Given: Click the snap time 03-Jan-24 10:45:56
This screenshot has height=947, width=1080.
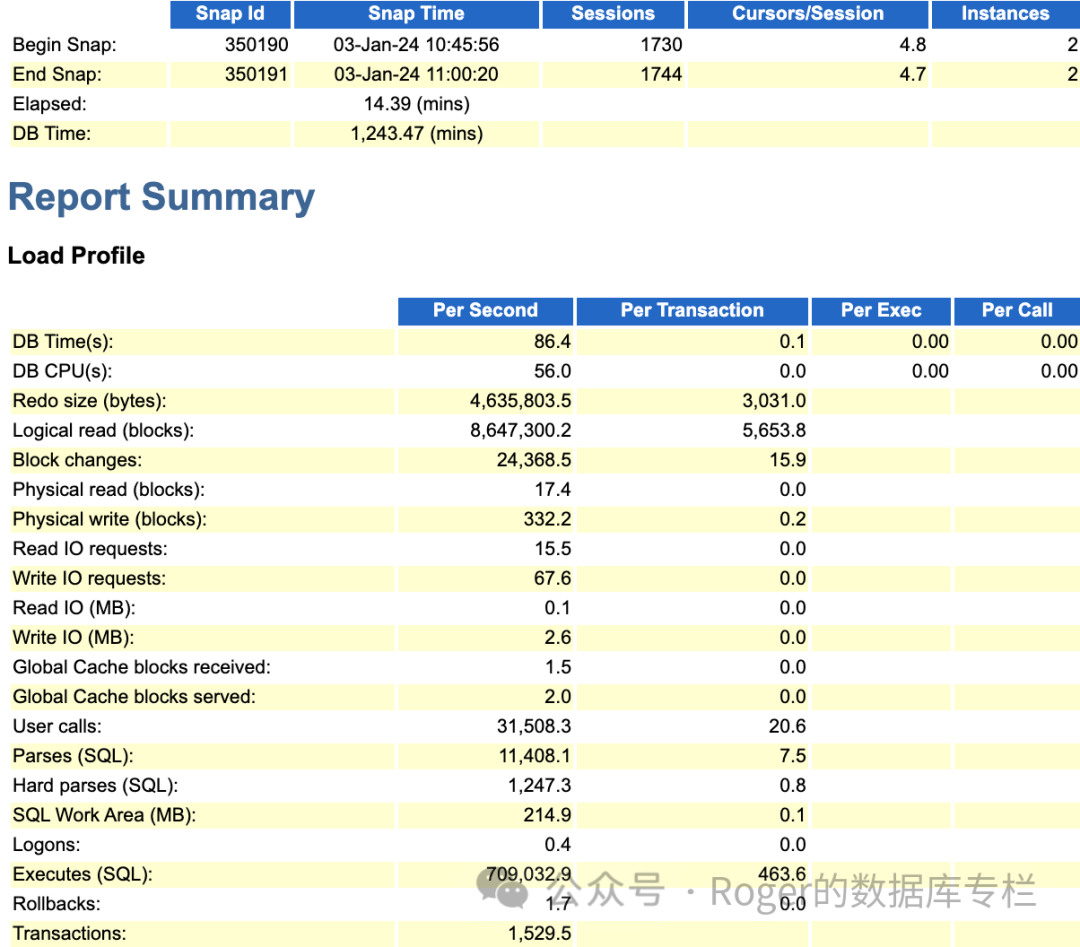Looking at the screenshot, I should [416, 45].
